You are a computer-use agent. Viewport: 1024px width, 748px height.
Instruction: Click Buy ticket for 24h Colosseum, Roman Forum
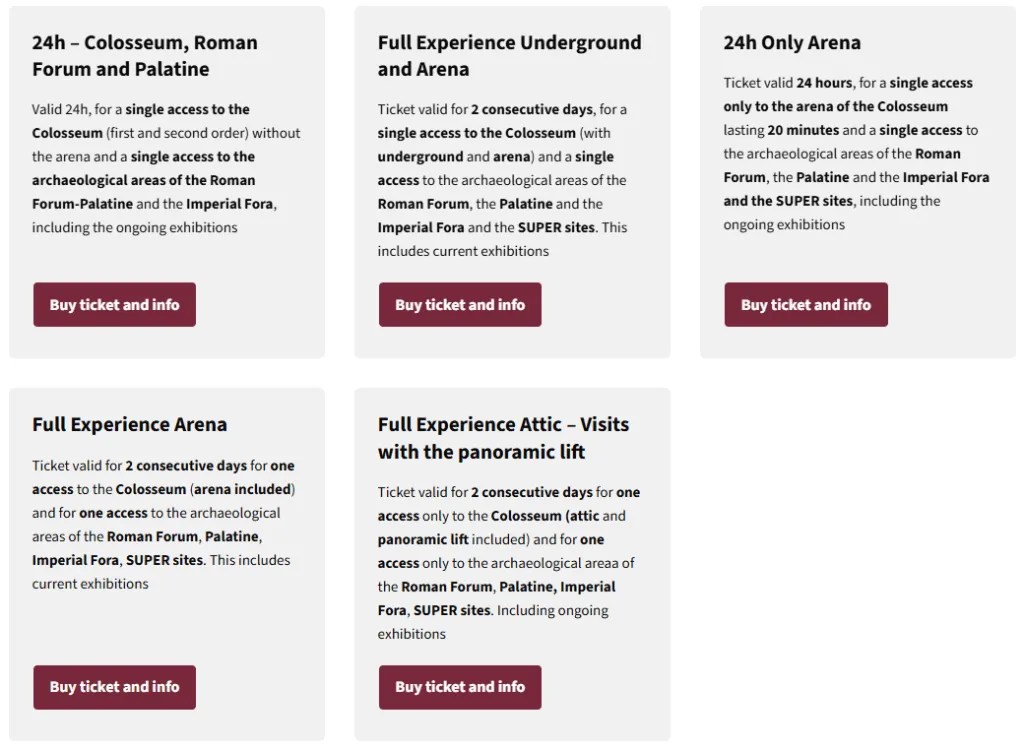coord(114,304)
